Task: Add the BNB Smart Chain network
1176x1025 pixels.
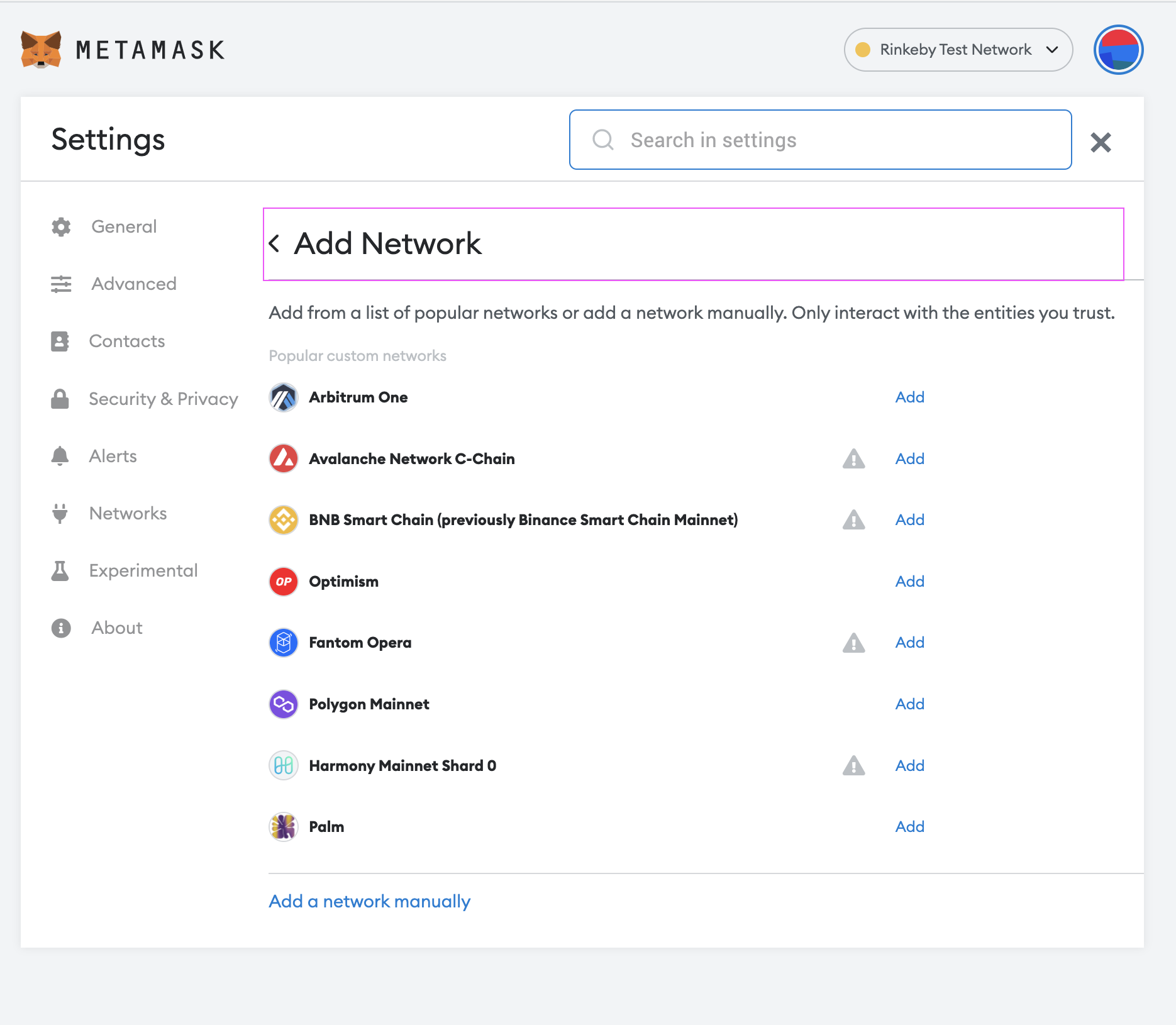Action: (909, 520)
